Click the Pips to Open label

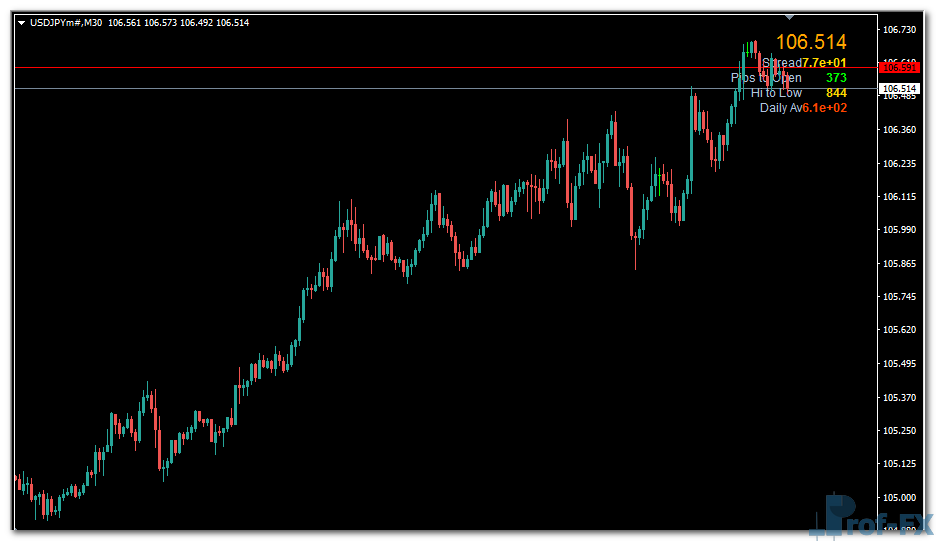coord(766,78)
